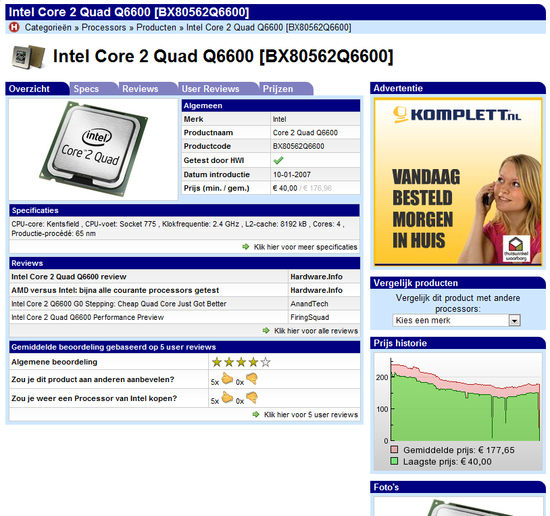The height and width of the screenshot is (516, 550).
Task: Click the small processor icon beside the page title
Action: point(28,56)
